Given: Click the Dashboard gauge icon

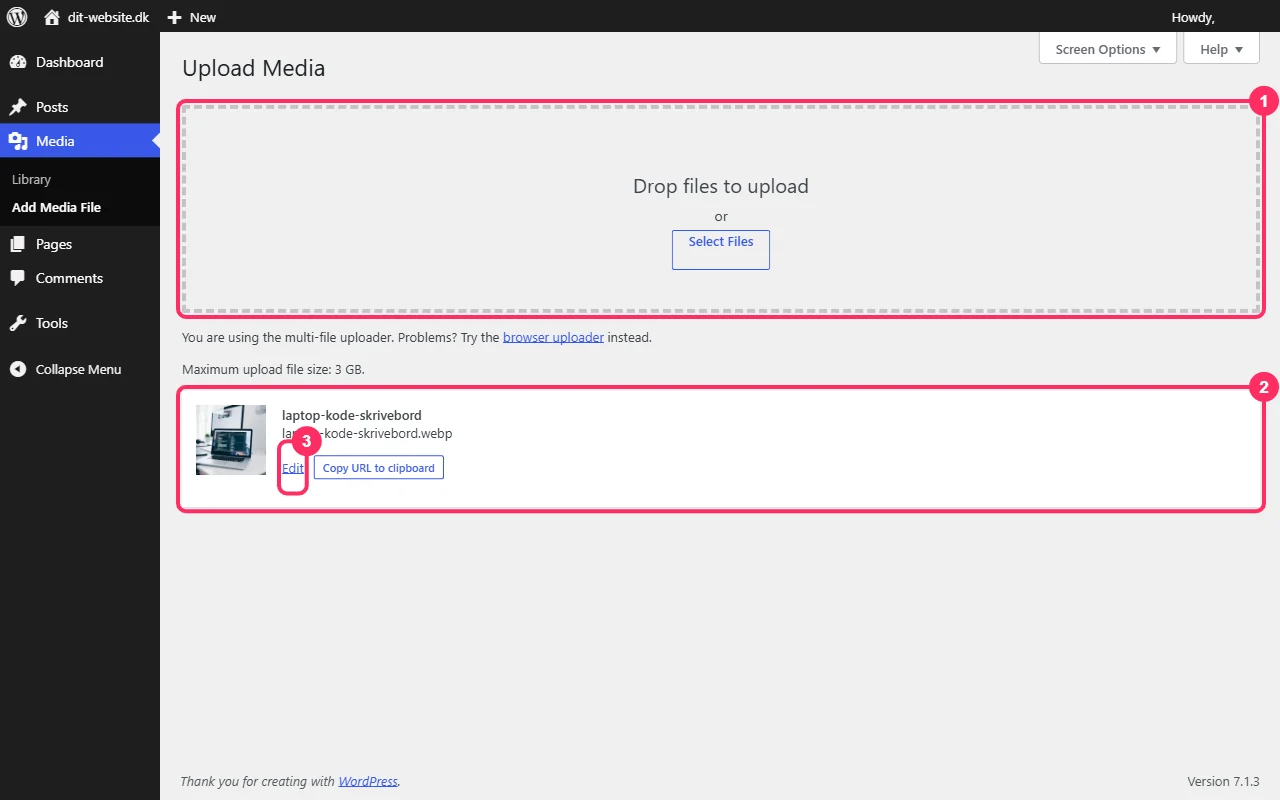Looking at the screenshot, I should point(18,62).
